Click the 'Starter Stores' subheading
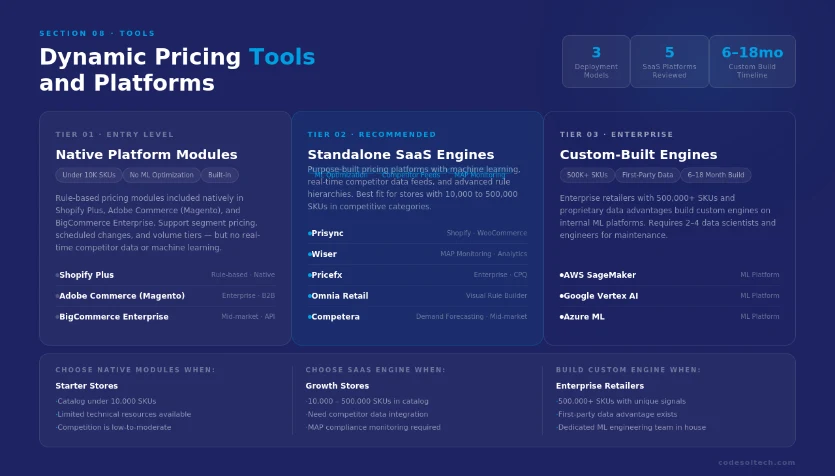The image size is (835, 476). [87, 385]
